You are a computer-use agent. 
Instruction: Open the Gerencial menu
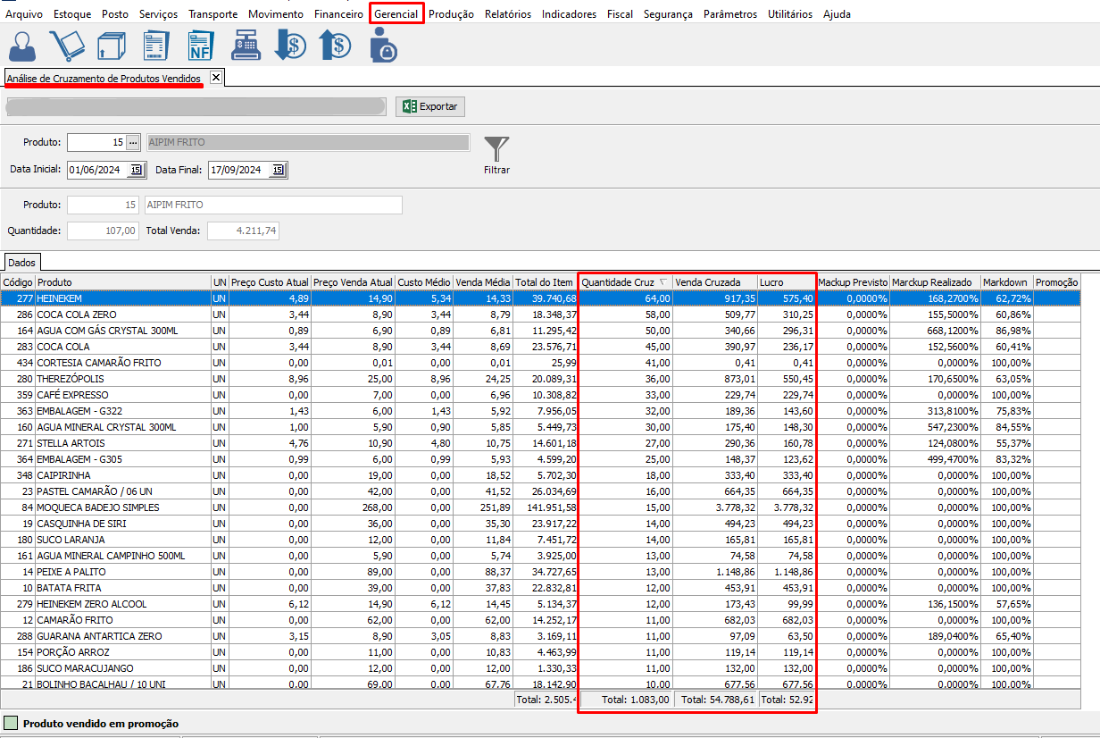point(396,14)
